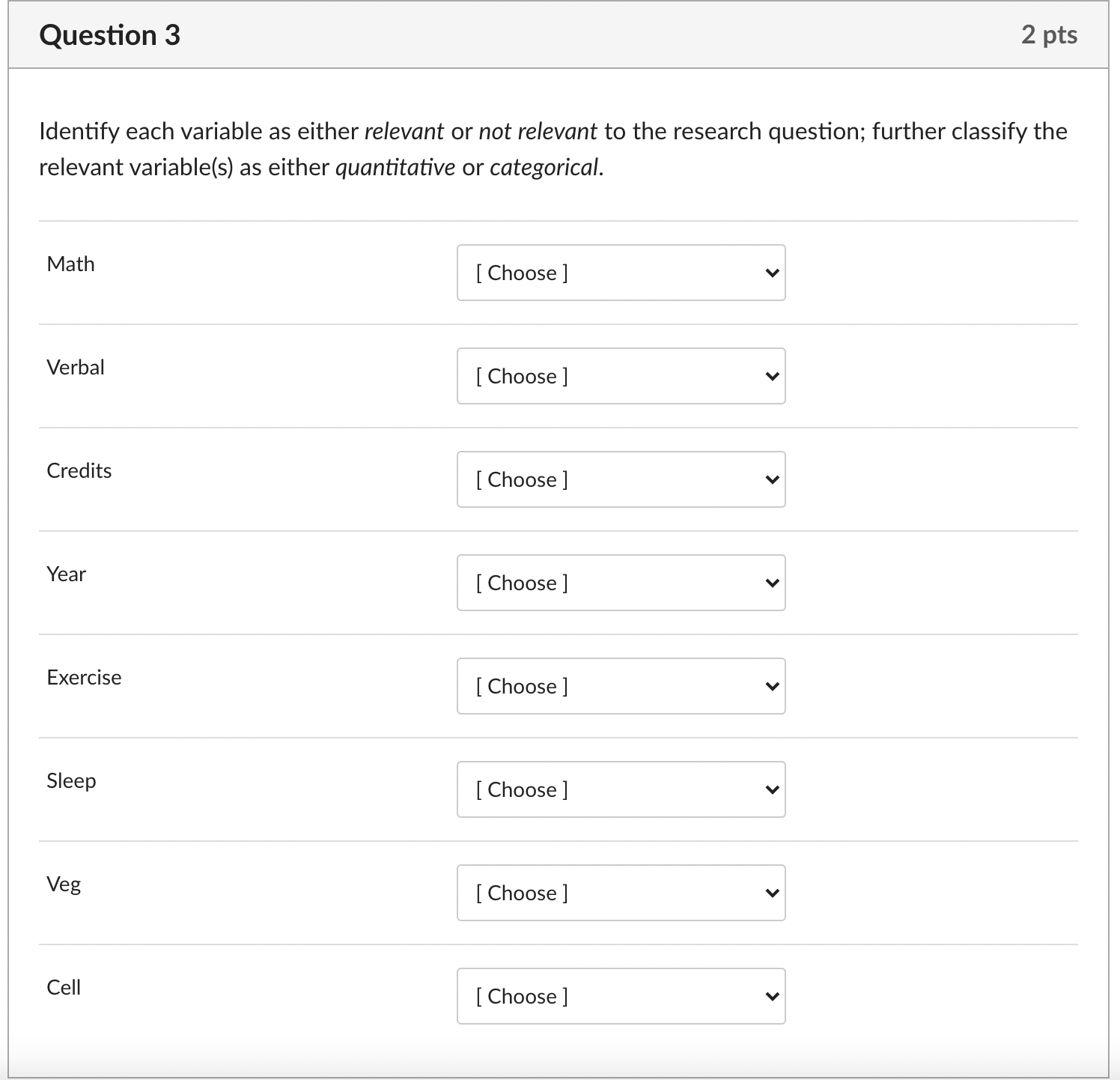Click the chevron on the Exercise selector
This screenshot has height=1080, width=1120.
click(x=772, y=686)
